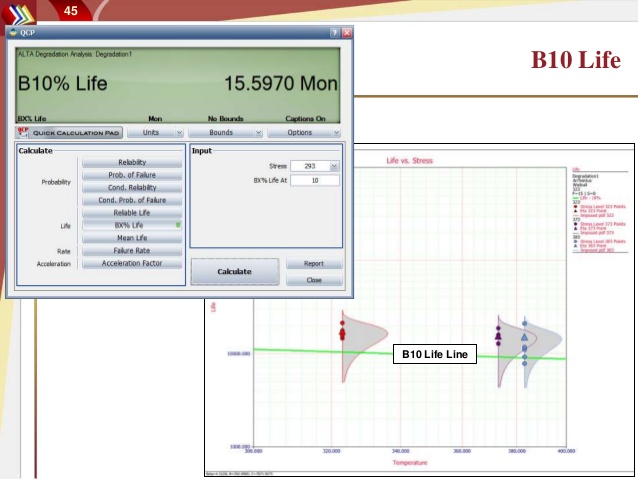638x479 pixels.
Task: Click the QCP icon in the title bar
Action: coord(13,33)
